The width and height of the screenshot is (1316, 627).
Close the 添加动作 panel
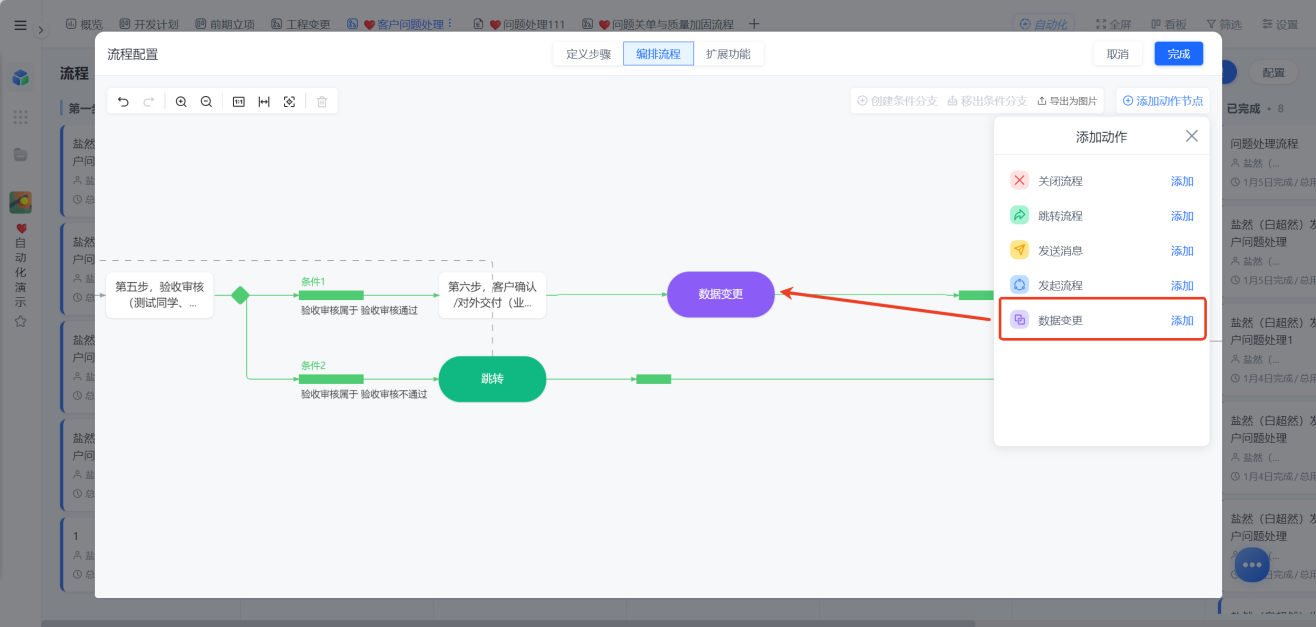click(1191, 136)
